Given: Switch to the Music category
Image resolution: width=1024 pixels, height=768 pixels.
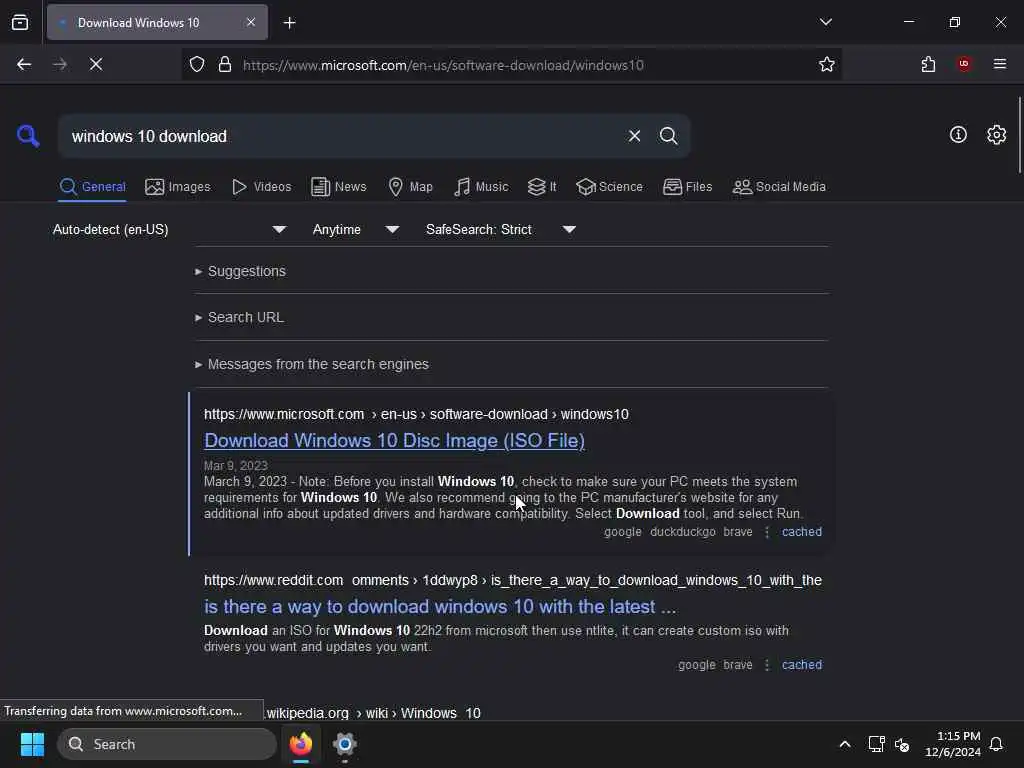Looking at the screenshot, I should pyautogui.click(x=481, y=187).
